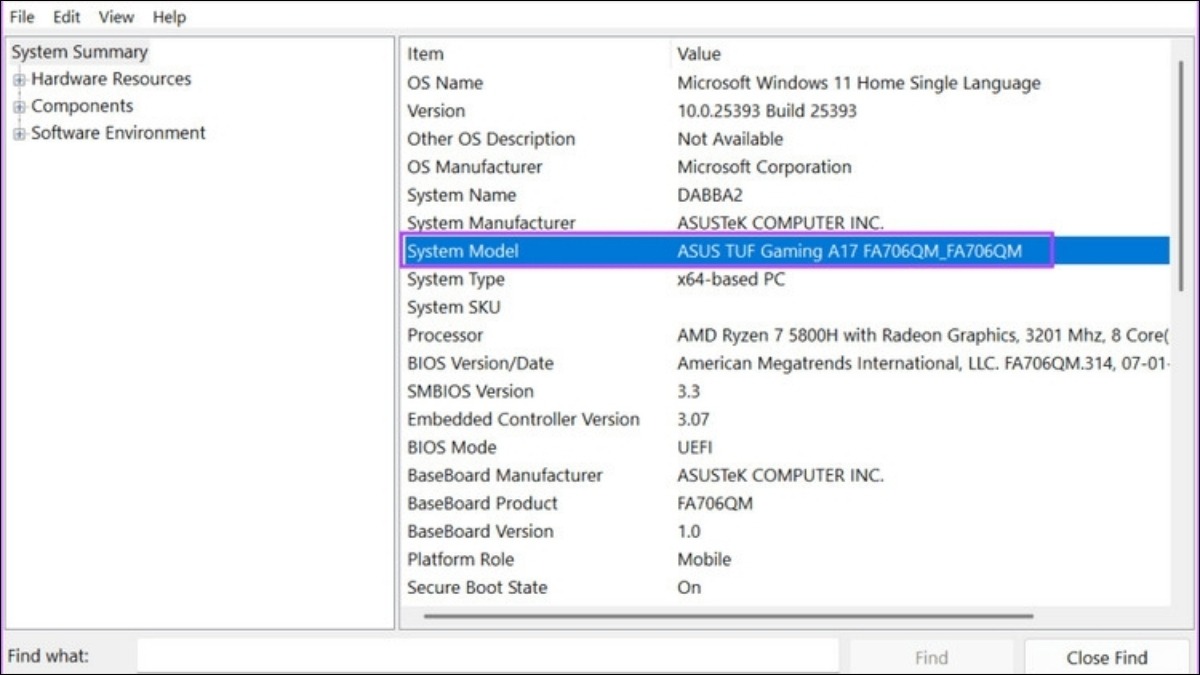Click the UEFI value
Viewport: 1200px width, 675px height.
tap(695, 447)
